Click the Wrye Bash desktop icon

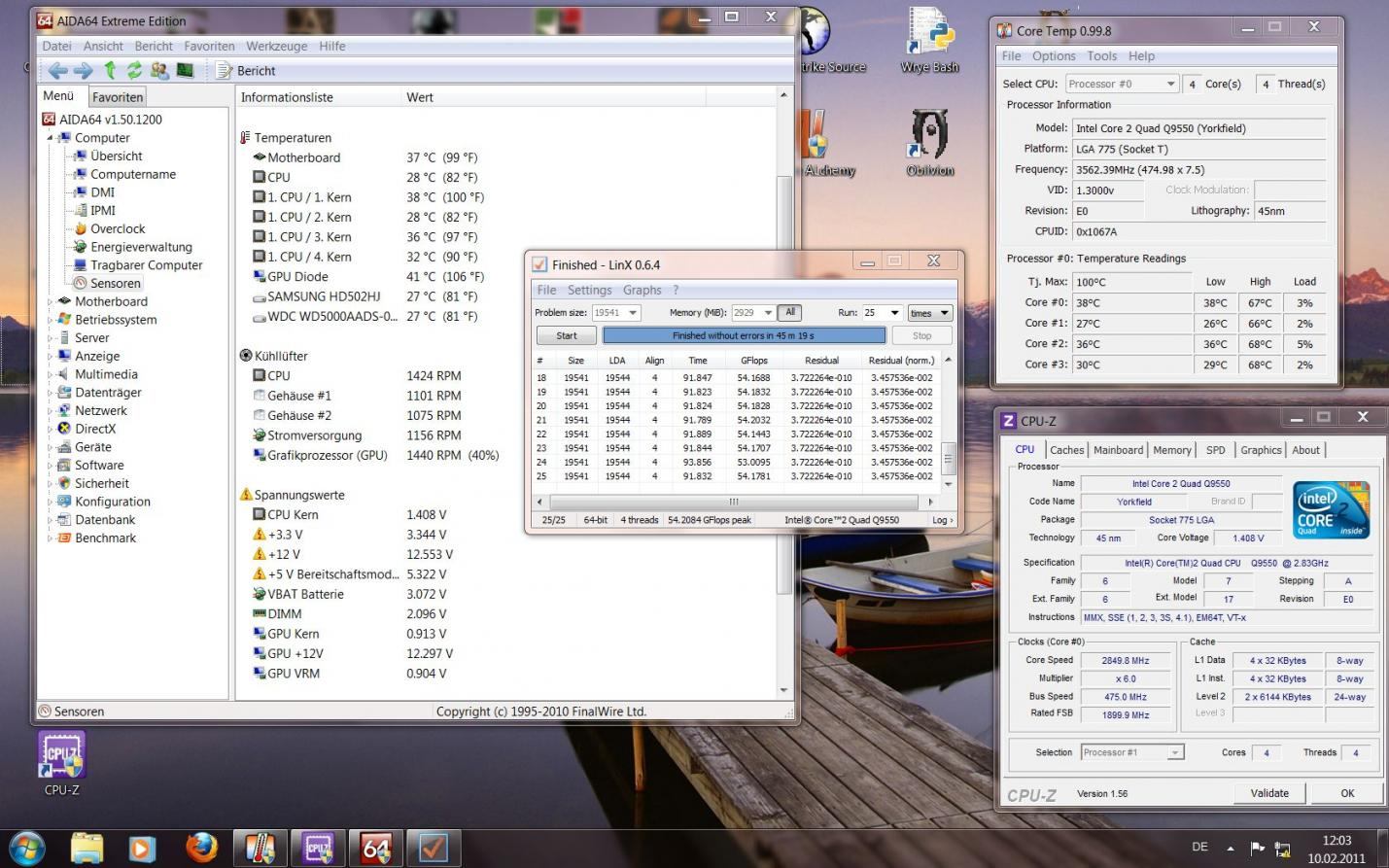click(930, 41)
